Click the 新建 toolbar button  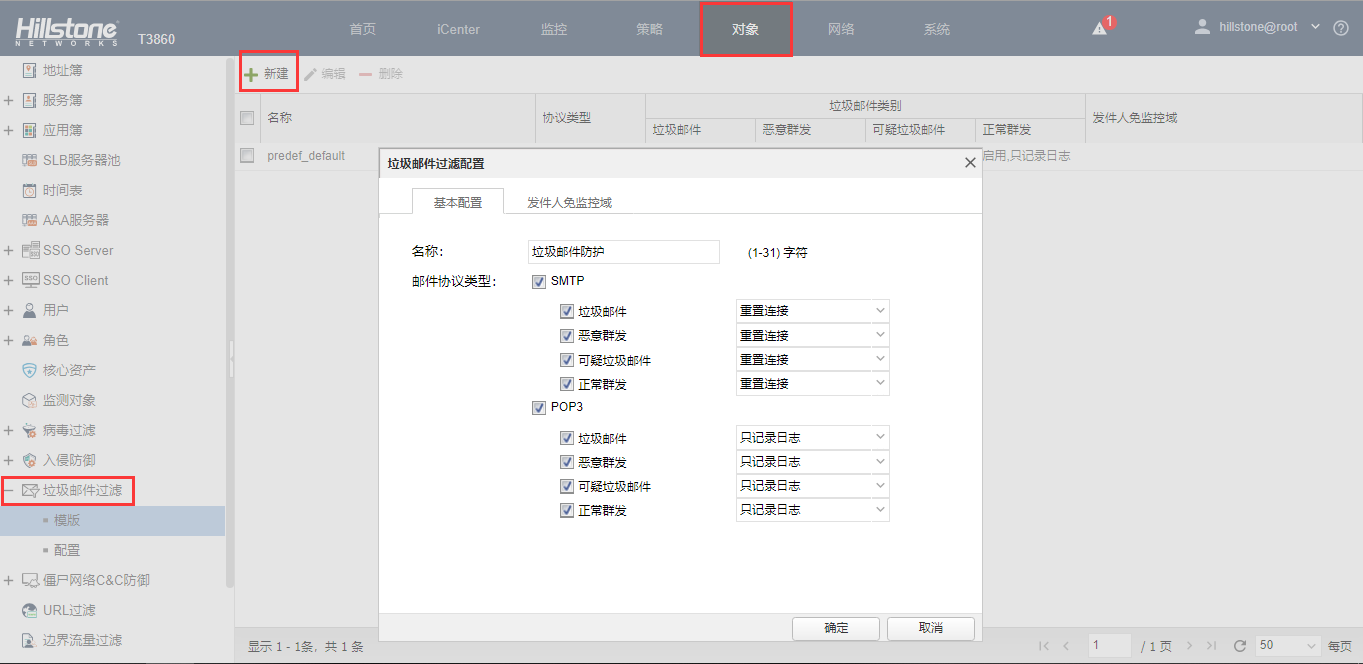point(267,74)
